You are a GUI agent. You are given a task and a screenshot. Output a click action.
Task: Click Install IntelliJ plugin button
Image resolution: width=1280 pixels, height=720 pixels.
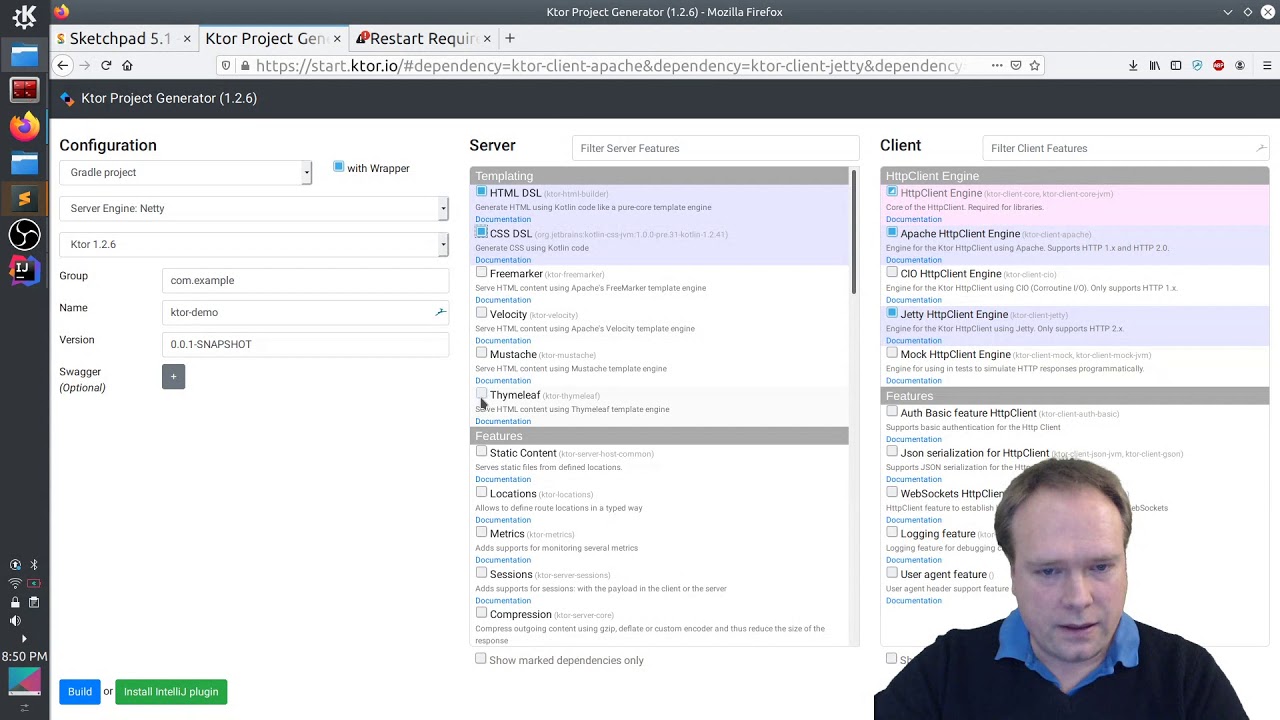[171, 692]
